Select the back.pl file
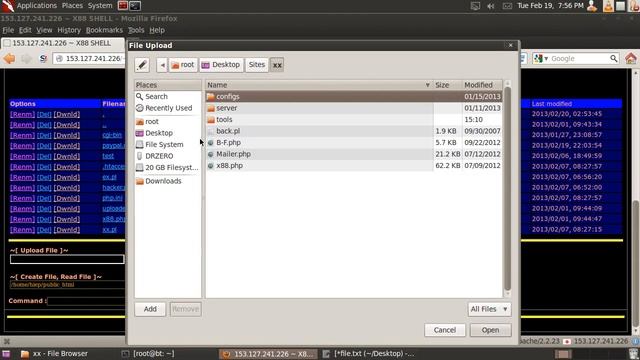 point(354,131)
